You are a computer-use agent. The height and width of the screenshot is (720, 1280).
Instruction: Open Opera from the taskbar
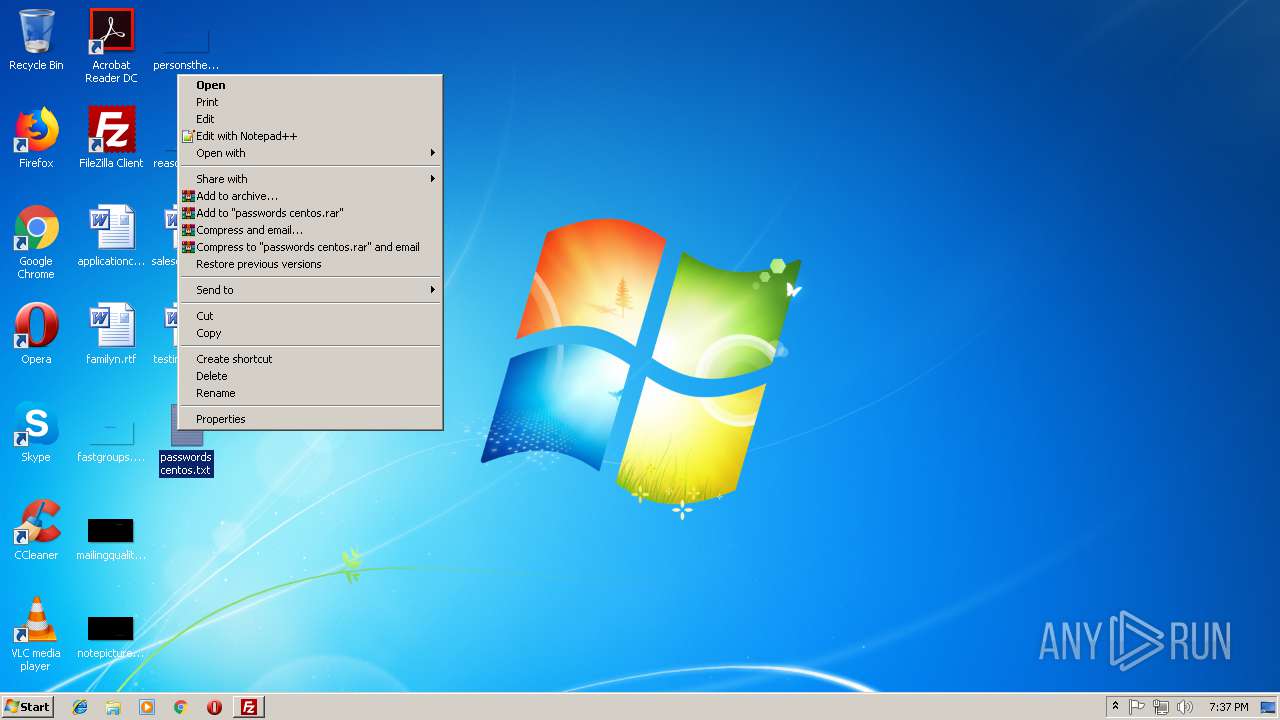coord(214,707)
